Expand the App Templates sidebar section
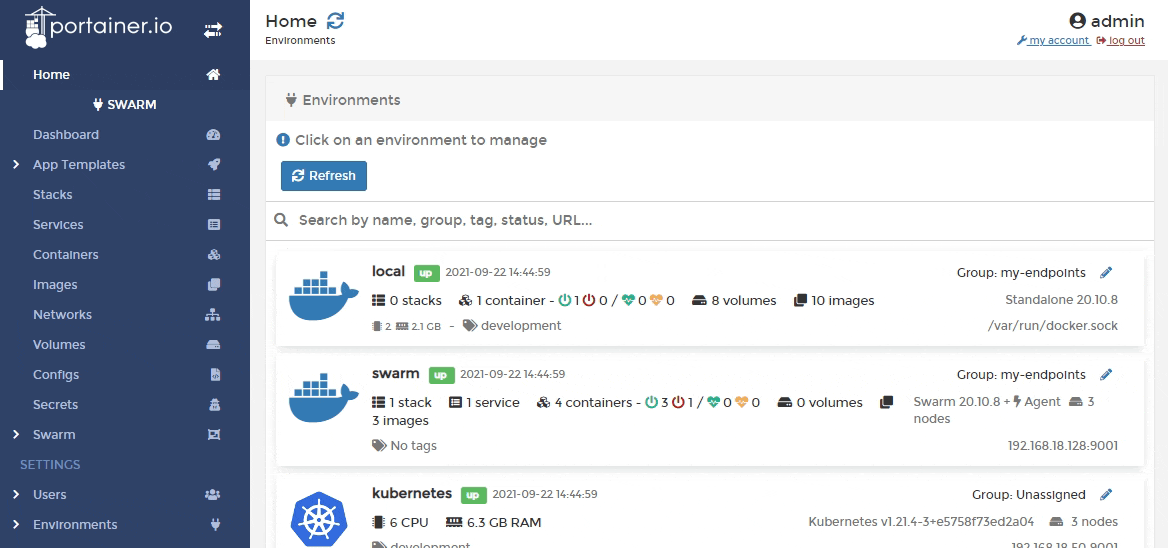 (x=16, y=165)
